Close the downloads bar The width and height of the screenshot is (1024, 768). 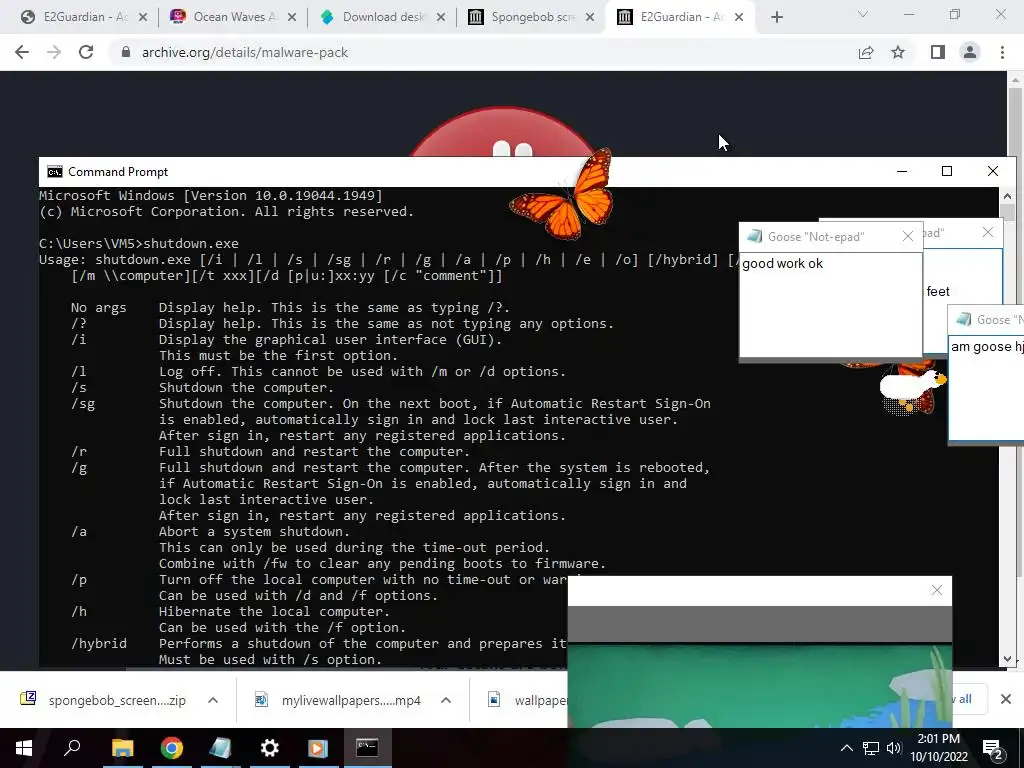click(1006, 699)
